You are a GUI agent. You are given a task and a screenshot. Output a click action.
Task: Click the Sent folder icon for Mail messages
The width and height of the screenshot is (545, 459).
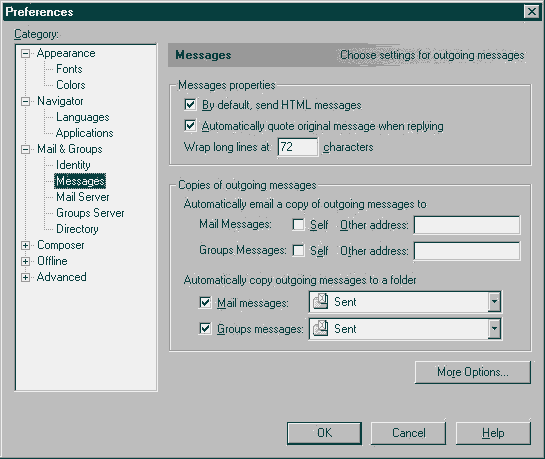320,302
